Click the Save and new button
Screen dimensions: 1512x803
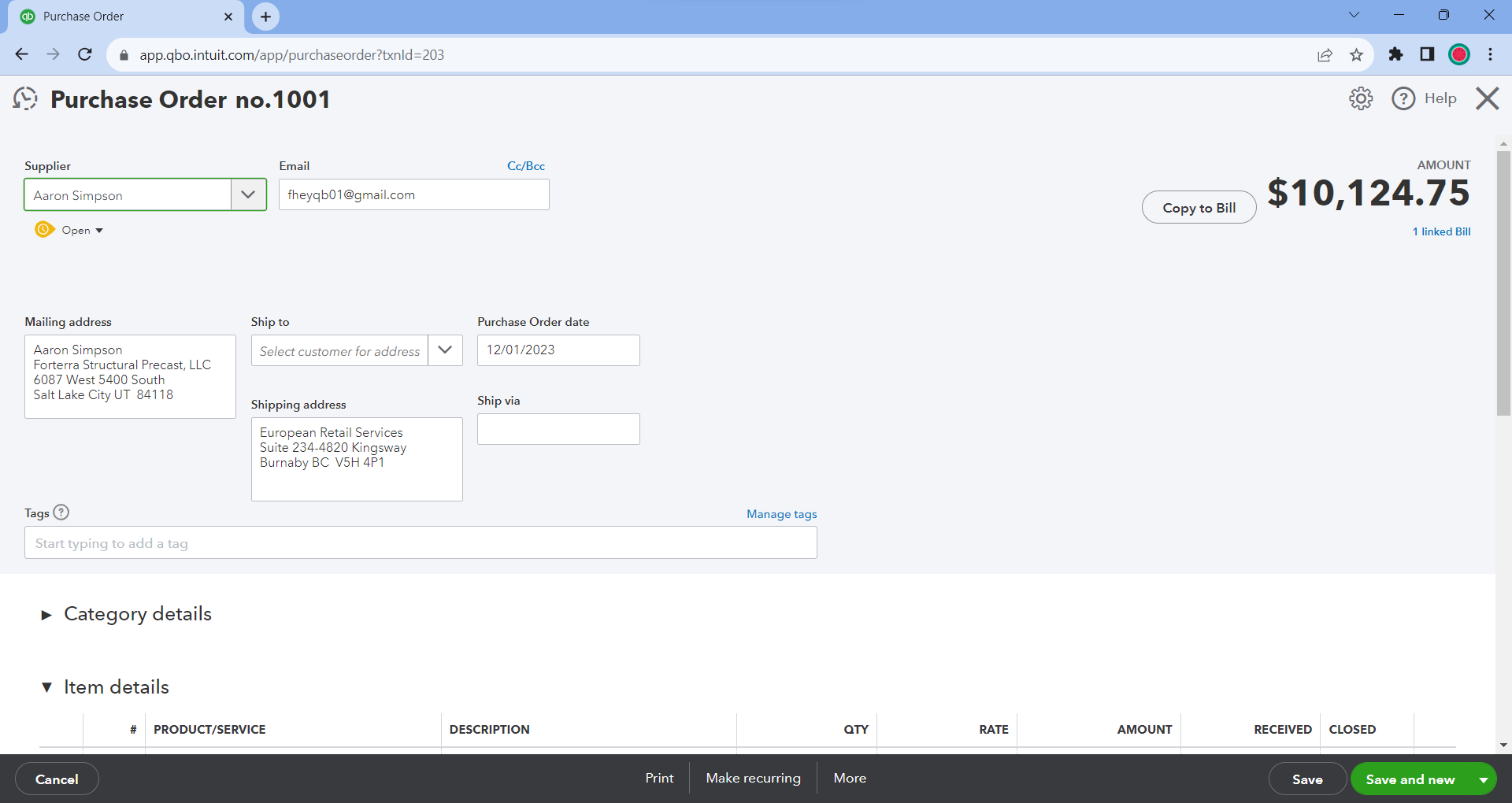point(1410,779)
